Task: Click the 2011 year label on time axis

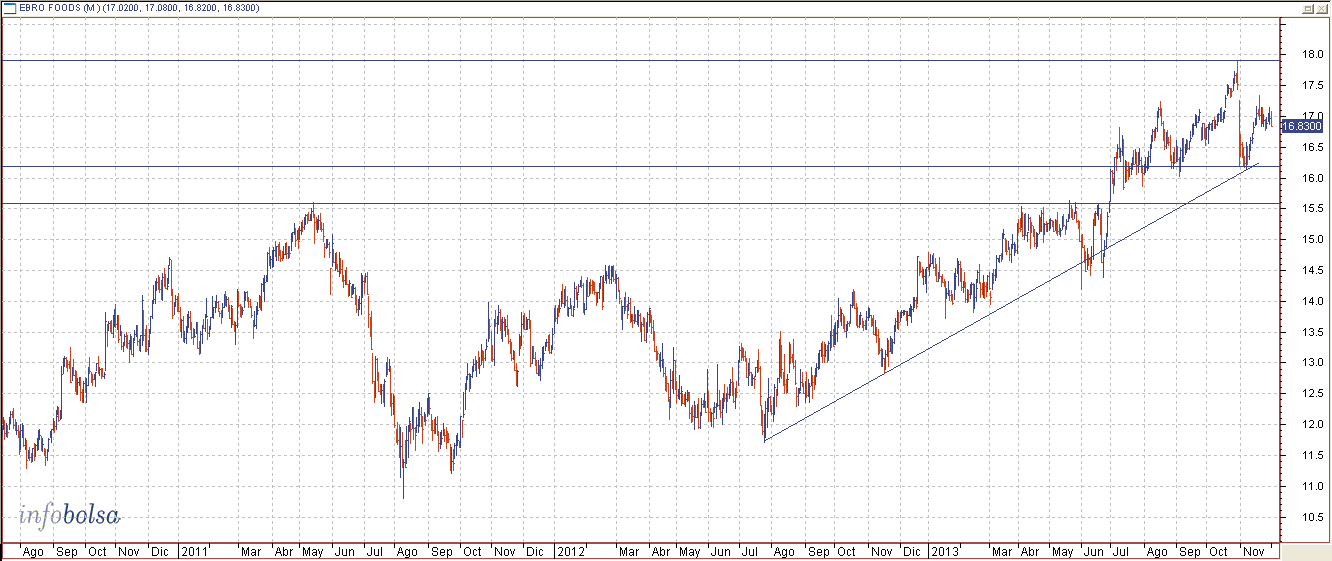Action: click(x=194, y=552)
